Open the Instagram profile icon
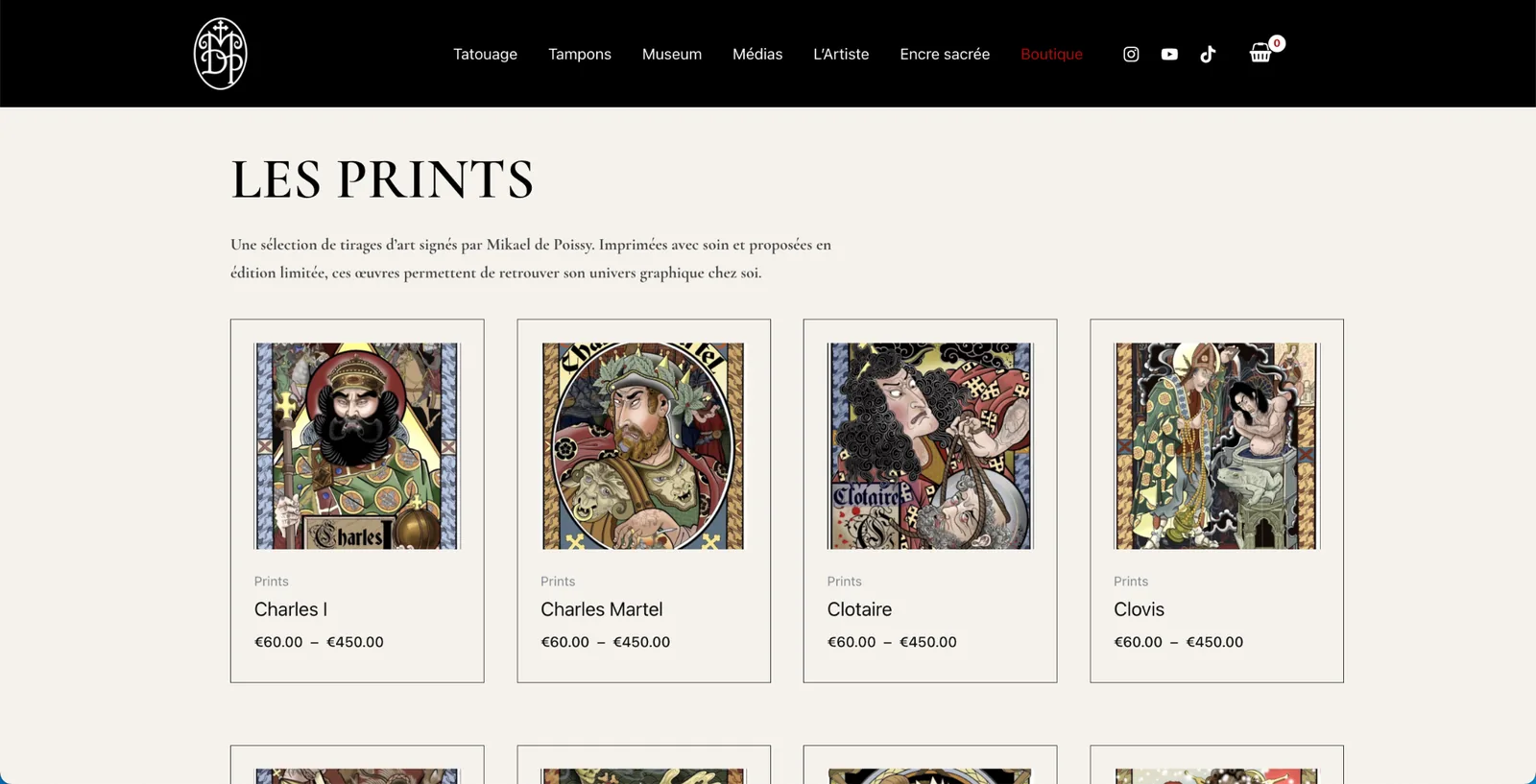The height and width of the screenshot is (784, 1536). click(x=1131, y=54)
